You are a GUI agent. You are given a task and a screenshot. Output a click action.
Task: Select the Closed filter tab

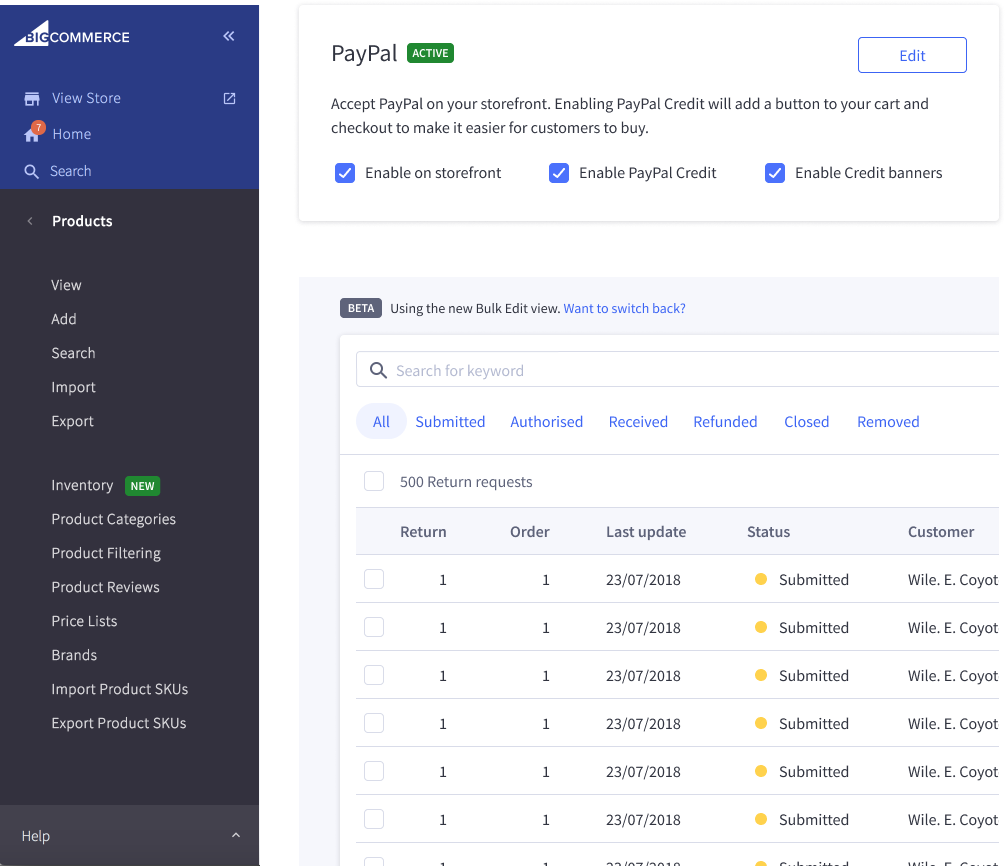click(807, 422)
